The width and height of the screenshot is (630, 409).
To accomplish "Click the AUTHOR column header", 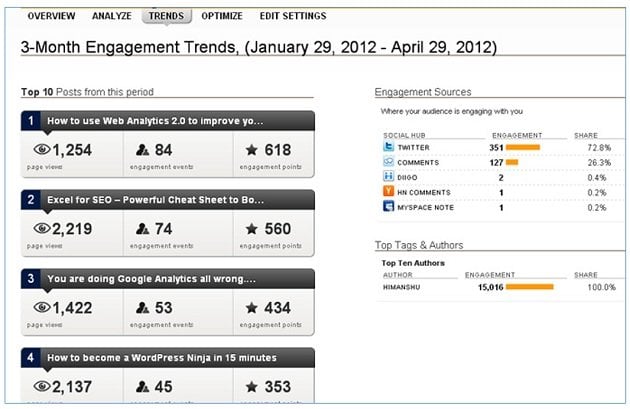I will pos(397,275).
